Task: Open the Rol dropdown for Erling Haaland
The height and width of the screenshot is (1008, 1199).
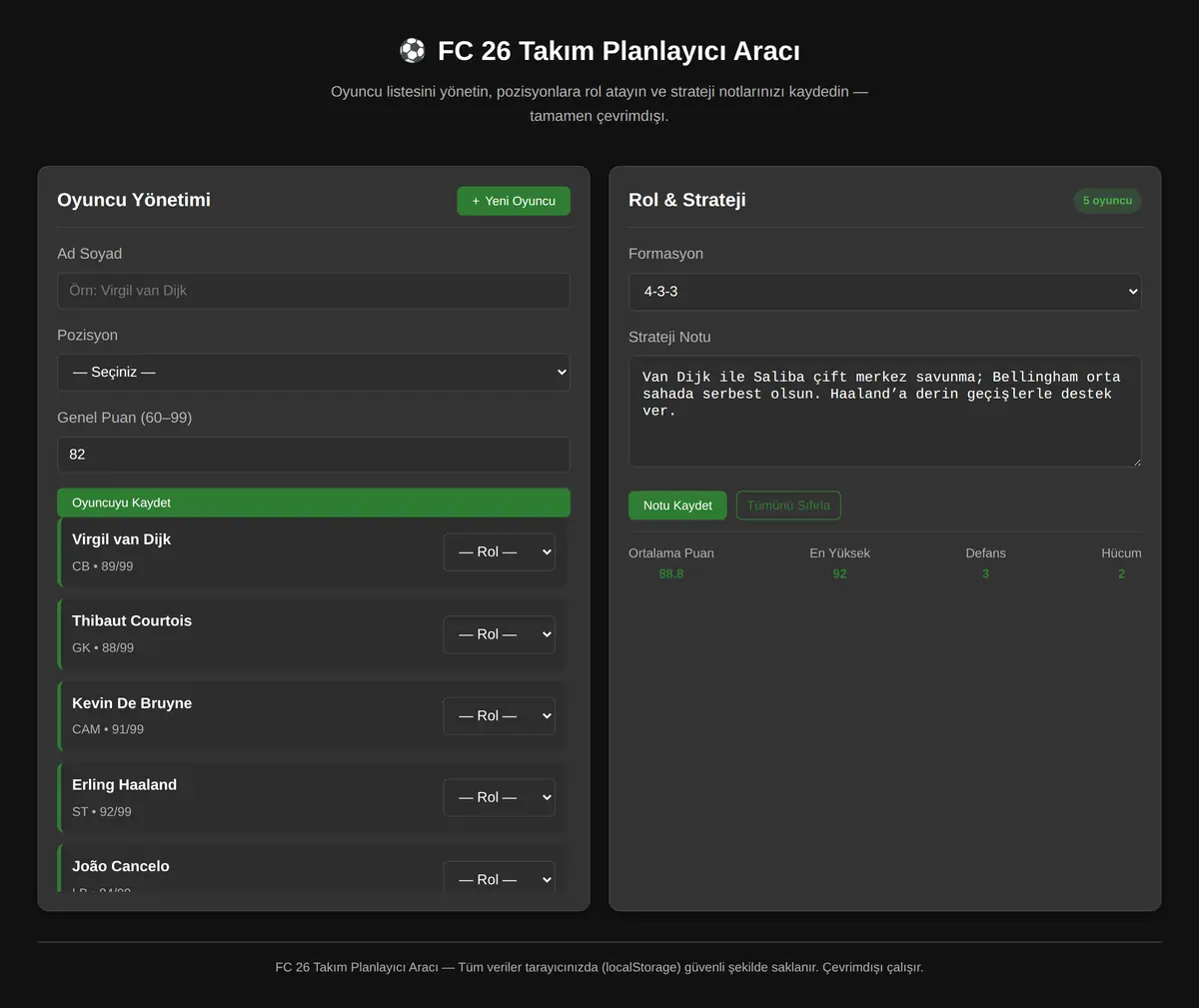Action: tap(499, 797)
